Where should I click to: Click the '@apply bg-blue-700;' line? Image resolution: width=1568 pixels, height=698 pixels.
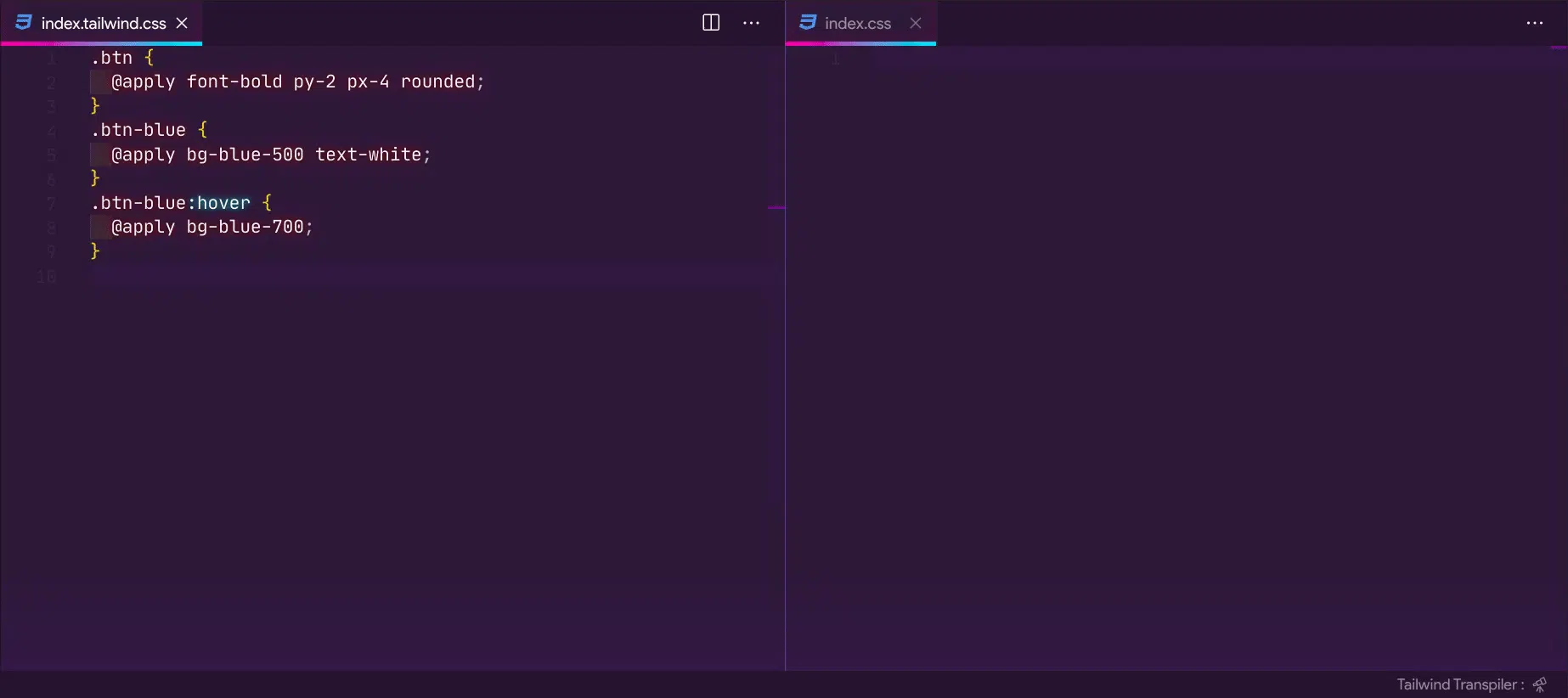coord(212,227)
